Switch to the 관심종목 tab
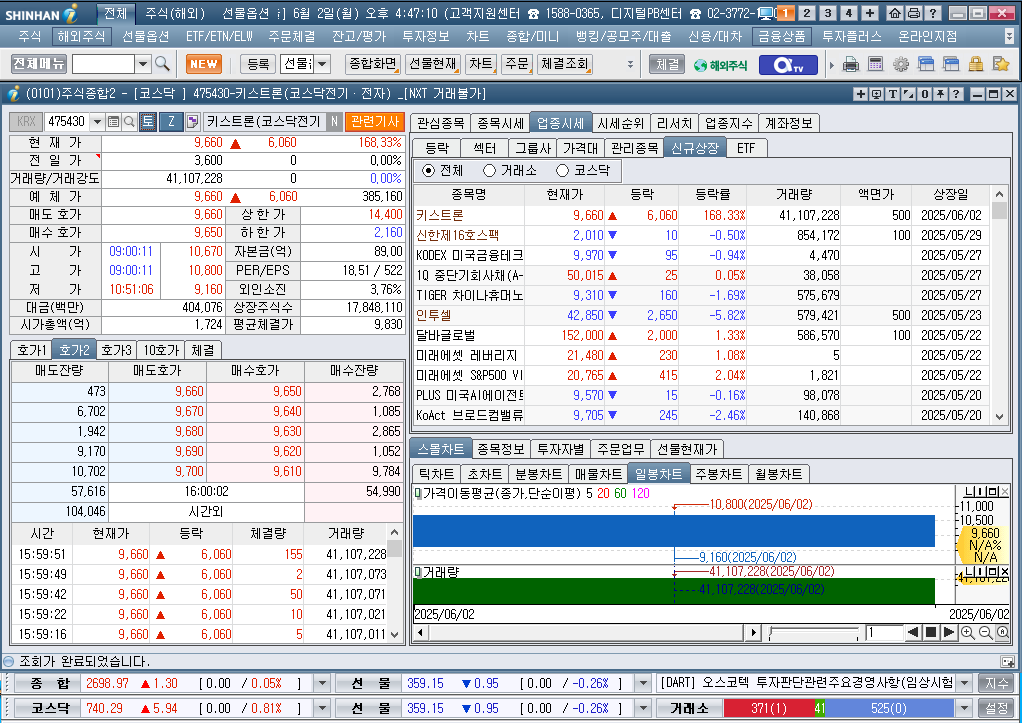 coord(441,123)
